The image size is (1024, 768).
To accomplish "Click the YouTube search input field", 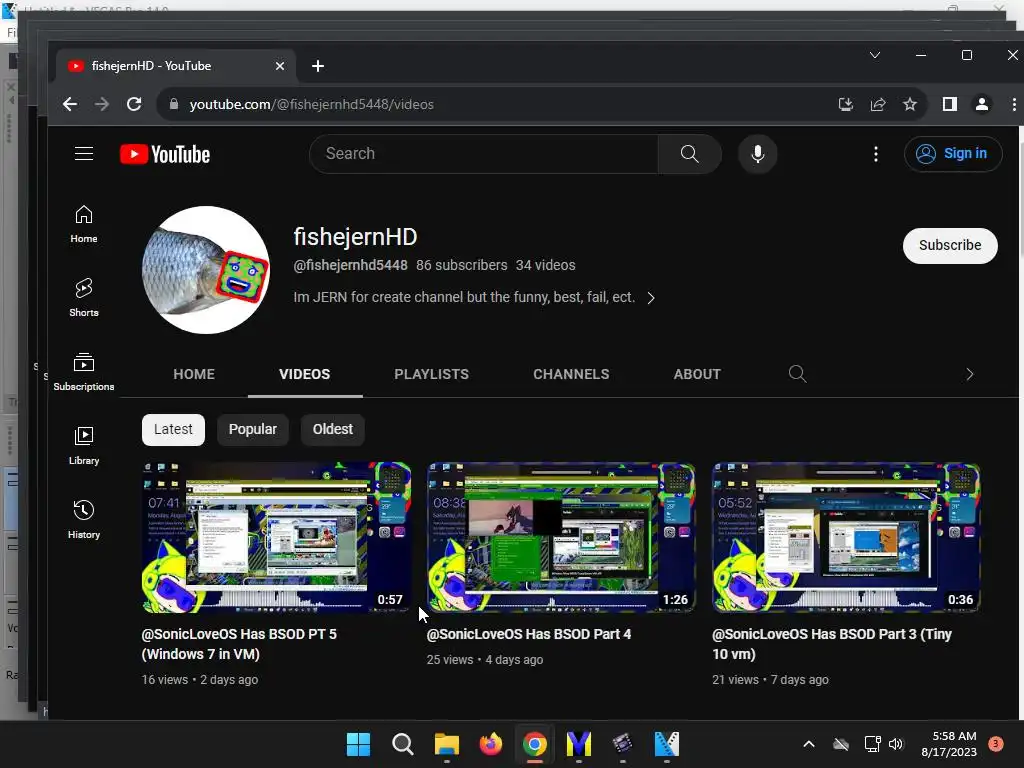I will pyautogui.click(x=484, y=154).
